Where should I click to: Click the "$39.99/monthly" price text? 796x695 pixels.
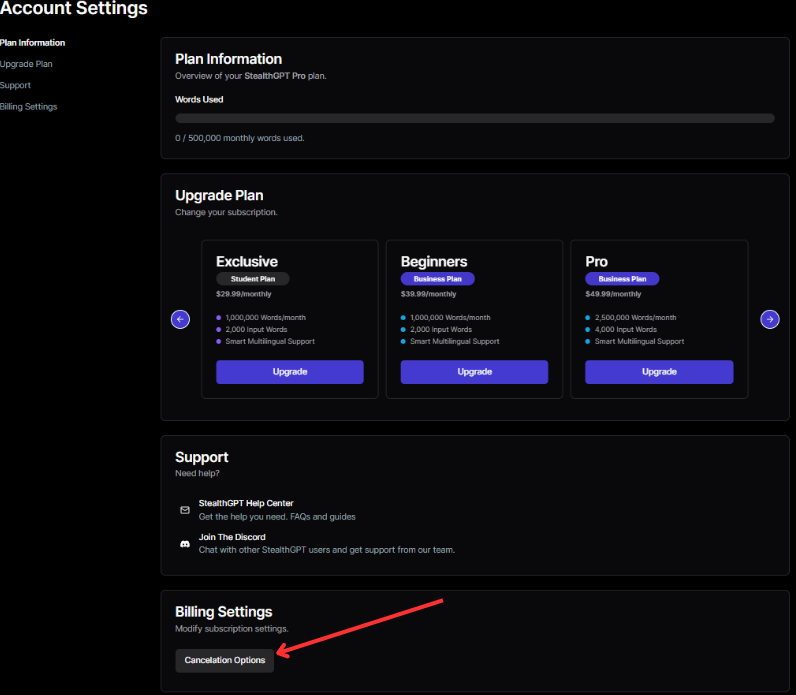pyautogui.click(x=428, y=294)
